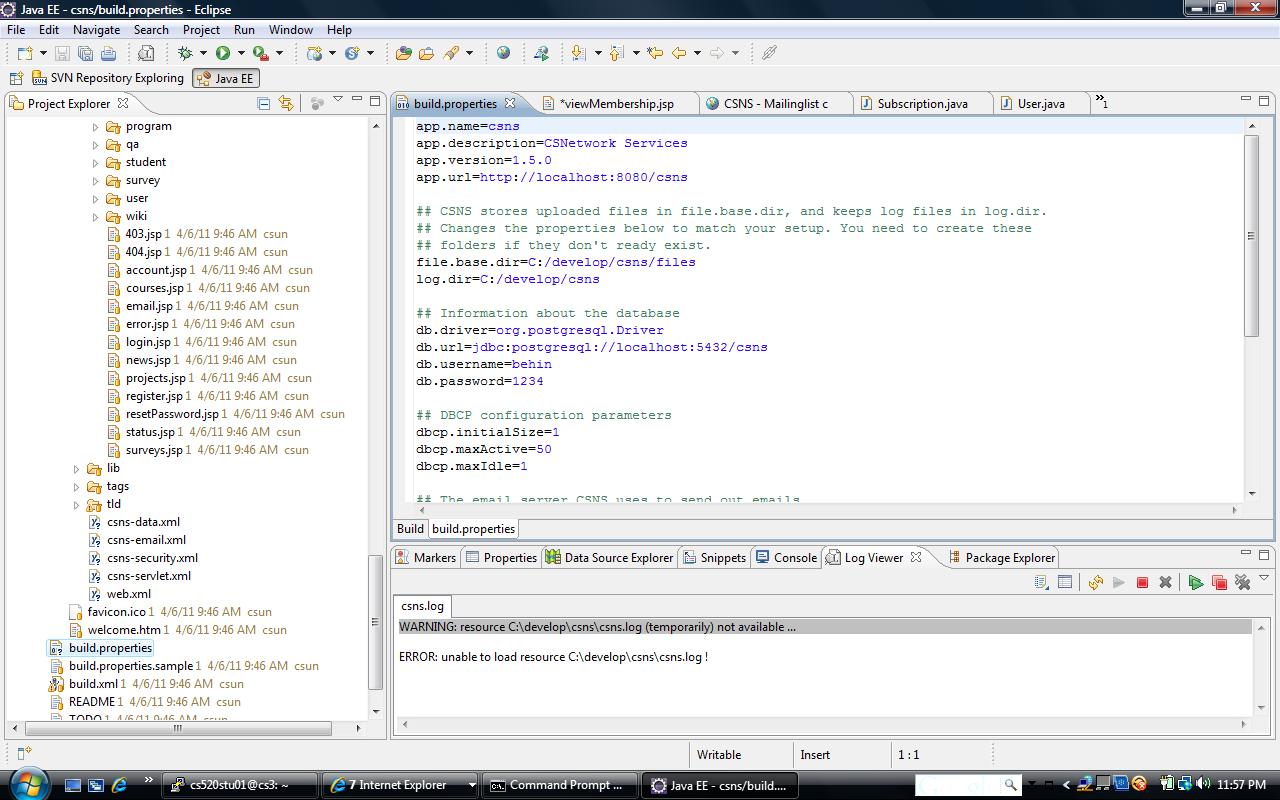Open the Project menu
This screenshot has height=800, width=1280.
tap(201, 30)
